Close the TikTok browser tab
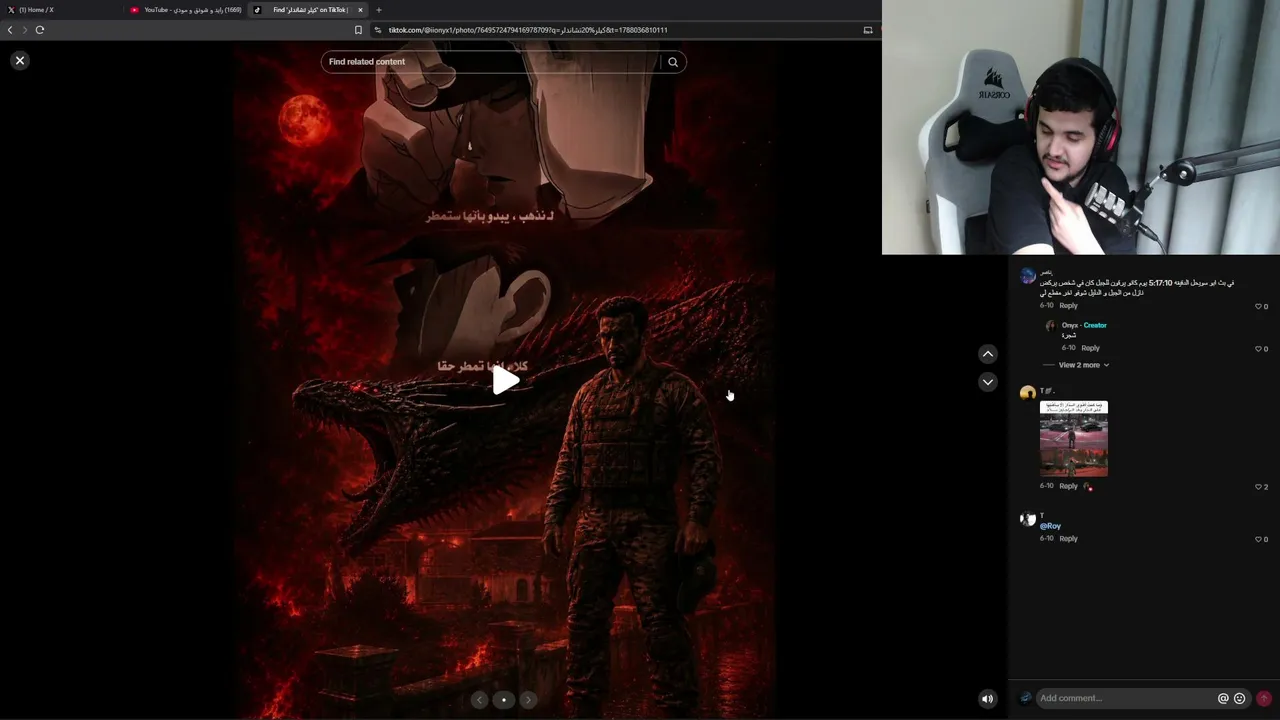The image size is (1280, 720). (x=360, y=10)
